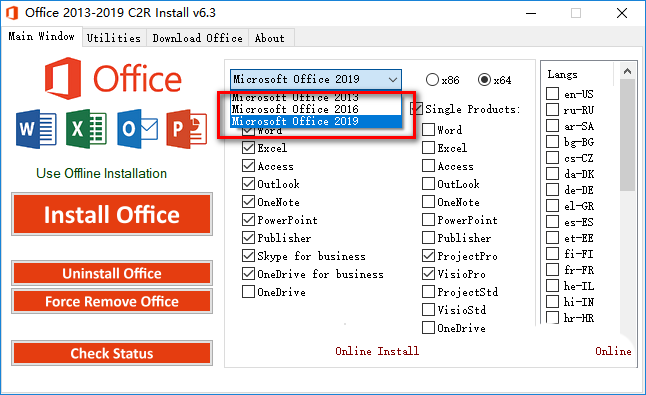Click the Office logo in the title bar
This screenshot has width=646, height=395.
coord(12,13)
